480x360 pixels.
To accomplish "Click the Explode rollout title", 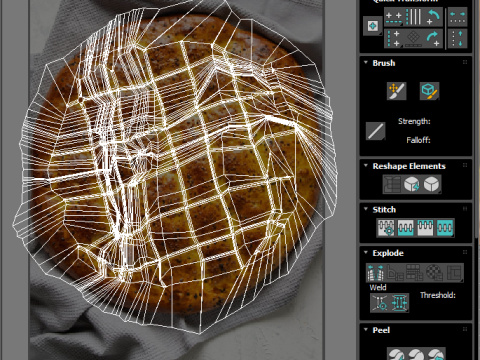I will pyautogui.click(x=388, y=253).
